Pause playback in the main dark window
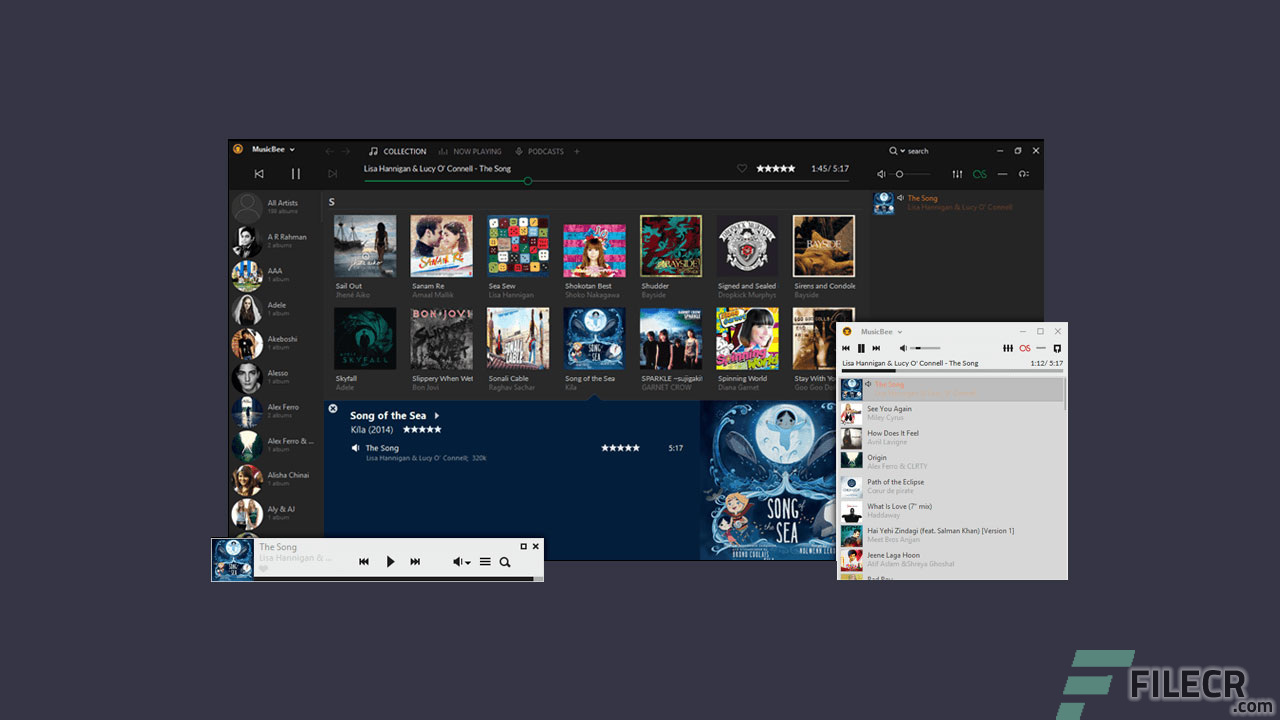 pos(296,174)
